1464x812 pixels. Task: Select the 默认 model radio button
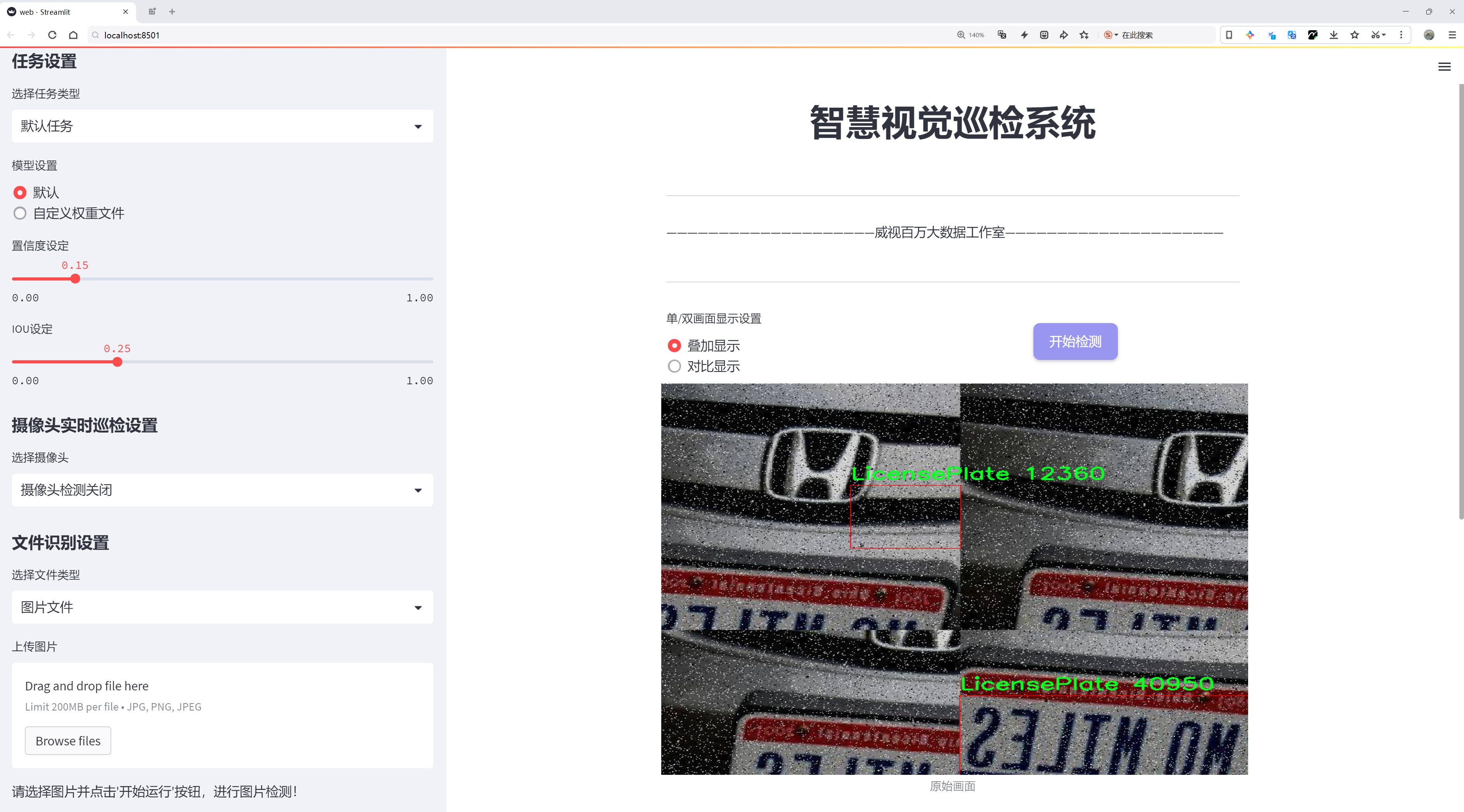click(x=20, y=193)
